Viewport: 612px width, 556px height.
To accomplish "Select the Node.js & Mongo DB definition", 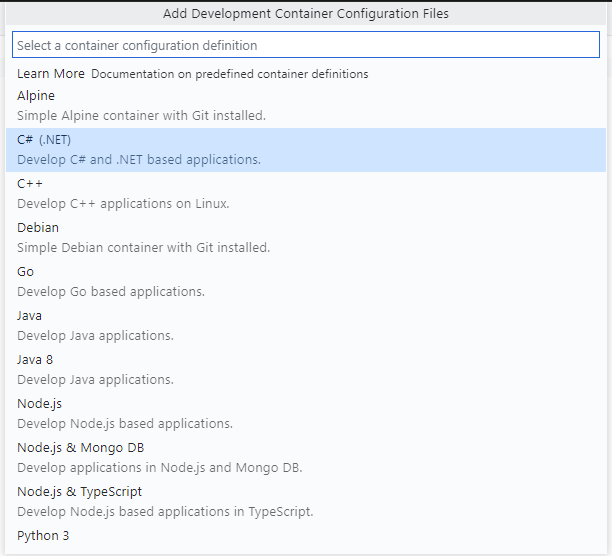I will coord(306,458).
